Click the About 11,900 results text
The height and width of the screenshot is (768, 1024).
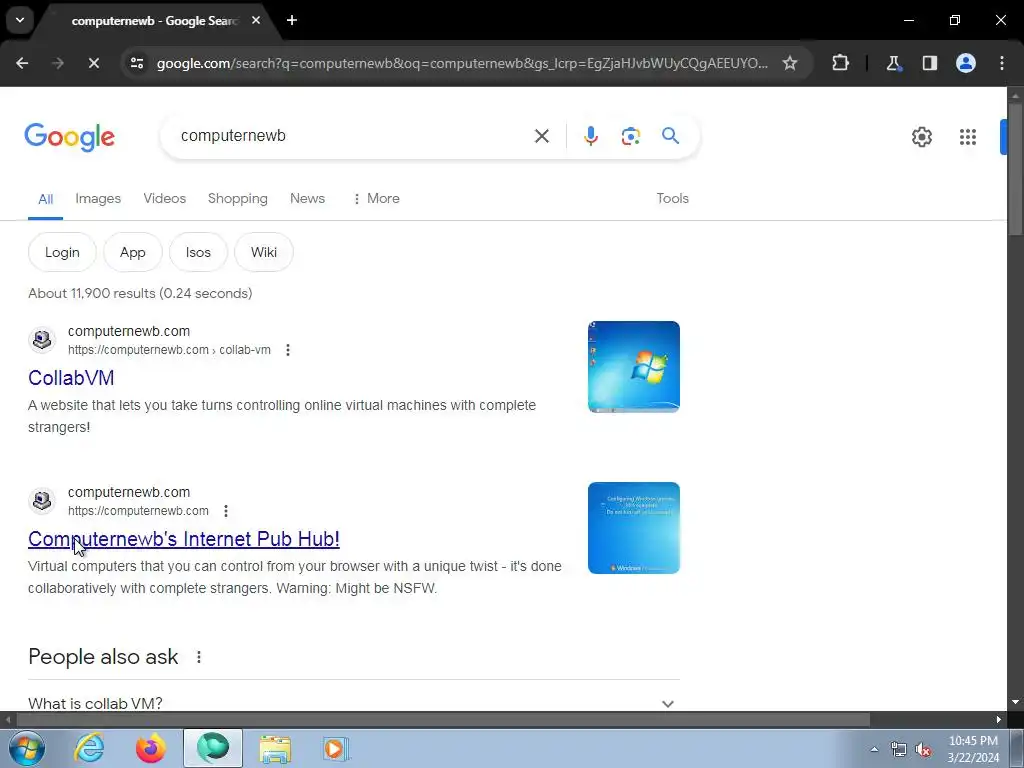point(140,293)
